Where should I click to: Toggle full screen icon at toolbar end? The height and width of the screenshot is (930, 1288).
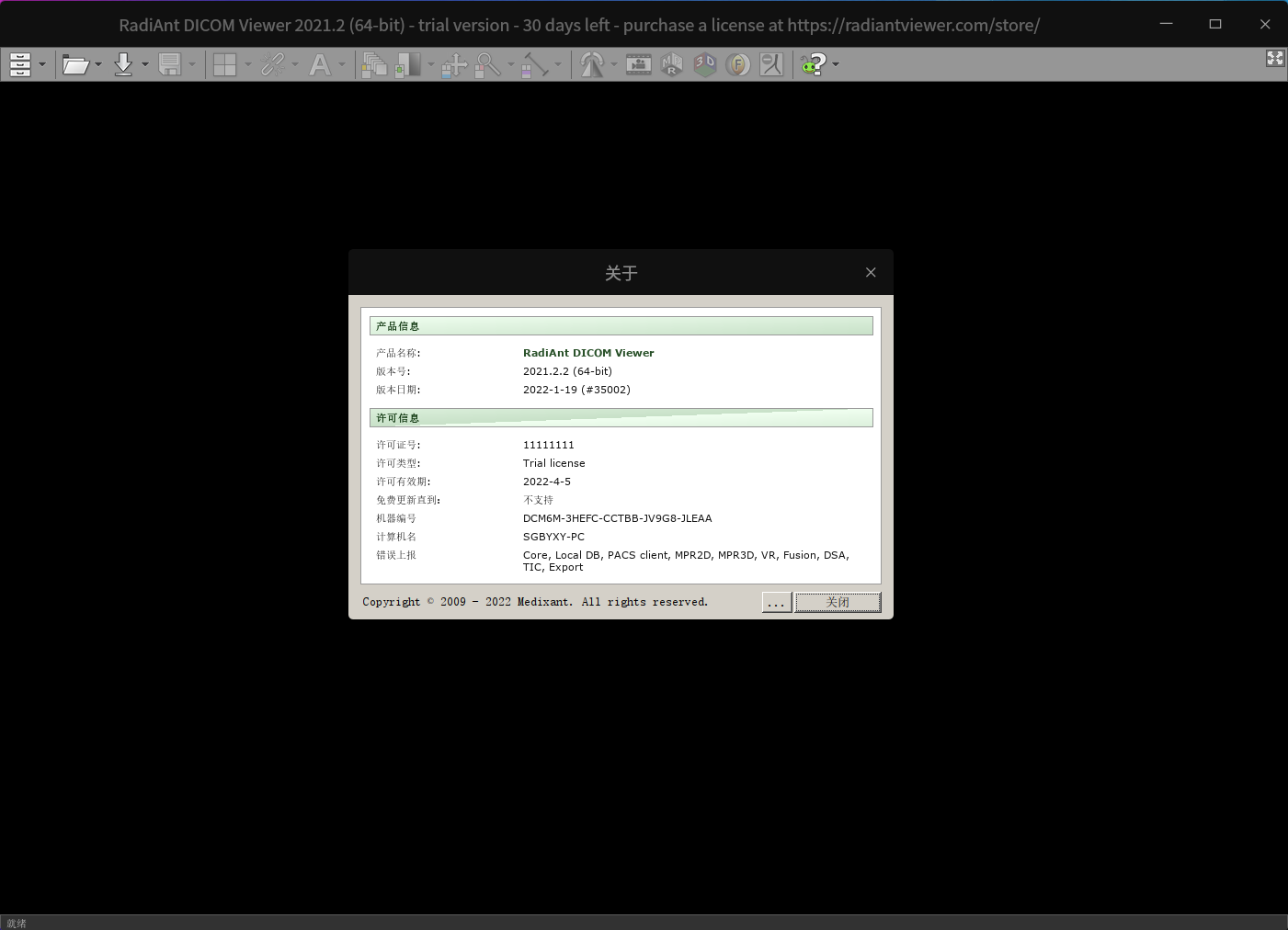(x=1275, y=59)
